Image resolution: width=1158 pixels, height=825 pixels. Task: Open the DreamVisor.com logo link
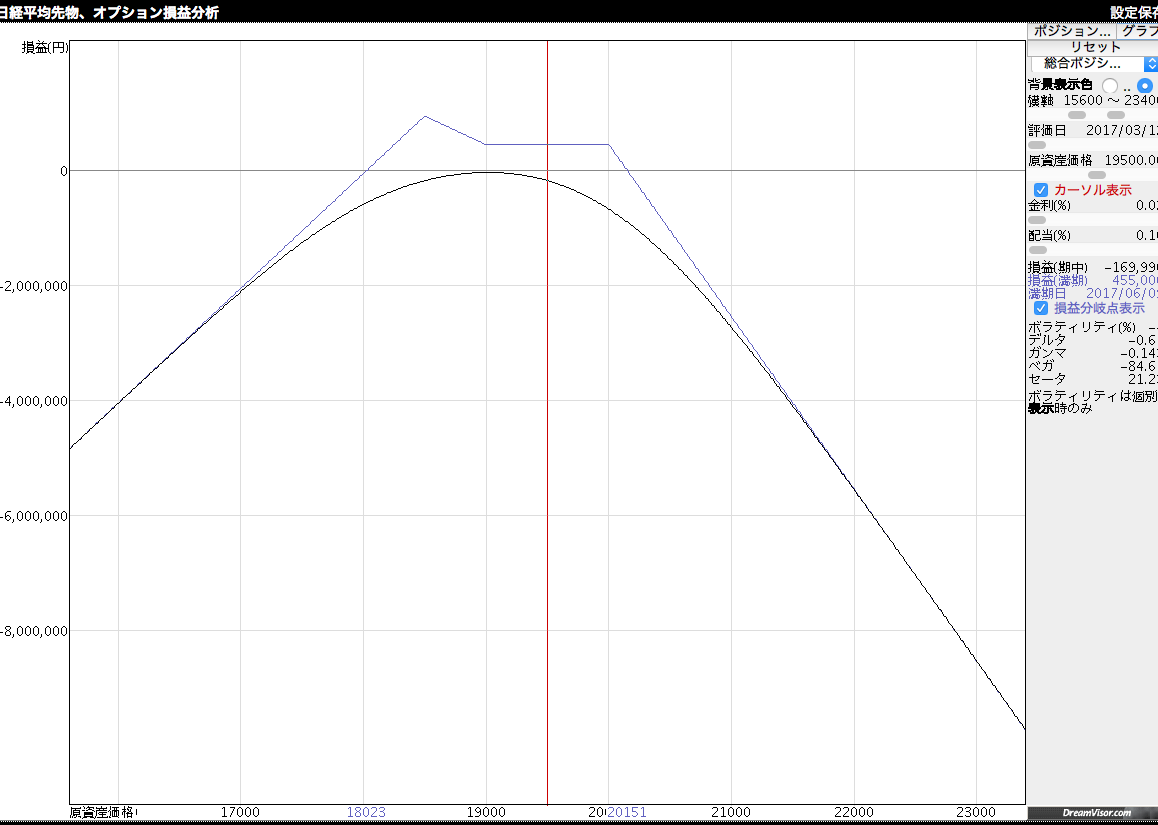tap(1092, 814)
